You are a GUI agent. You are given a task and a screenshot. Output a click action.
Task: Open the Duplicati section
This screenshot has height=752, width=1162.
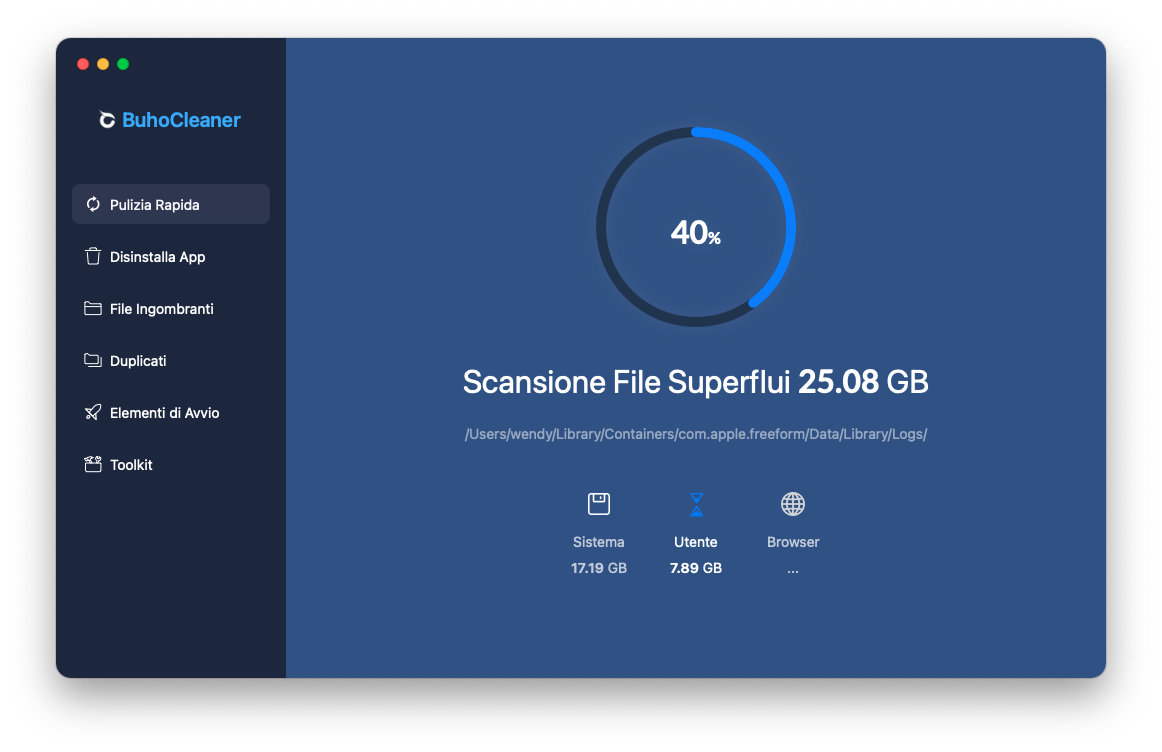coord(171,360)
